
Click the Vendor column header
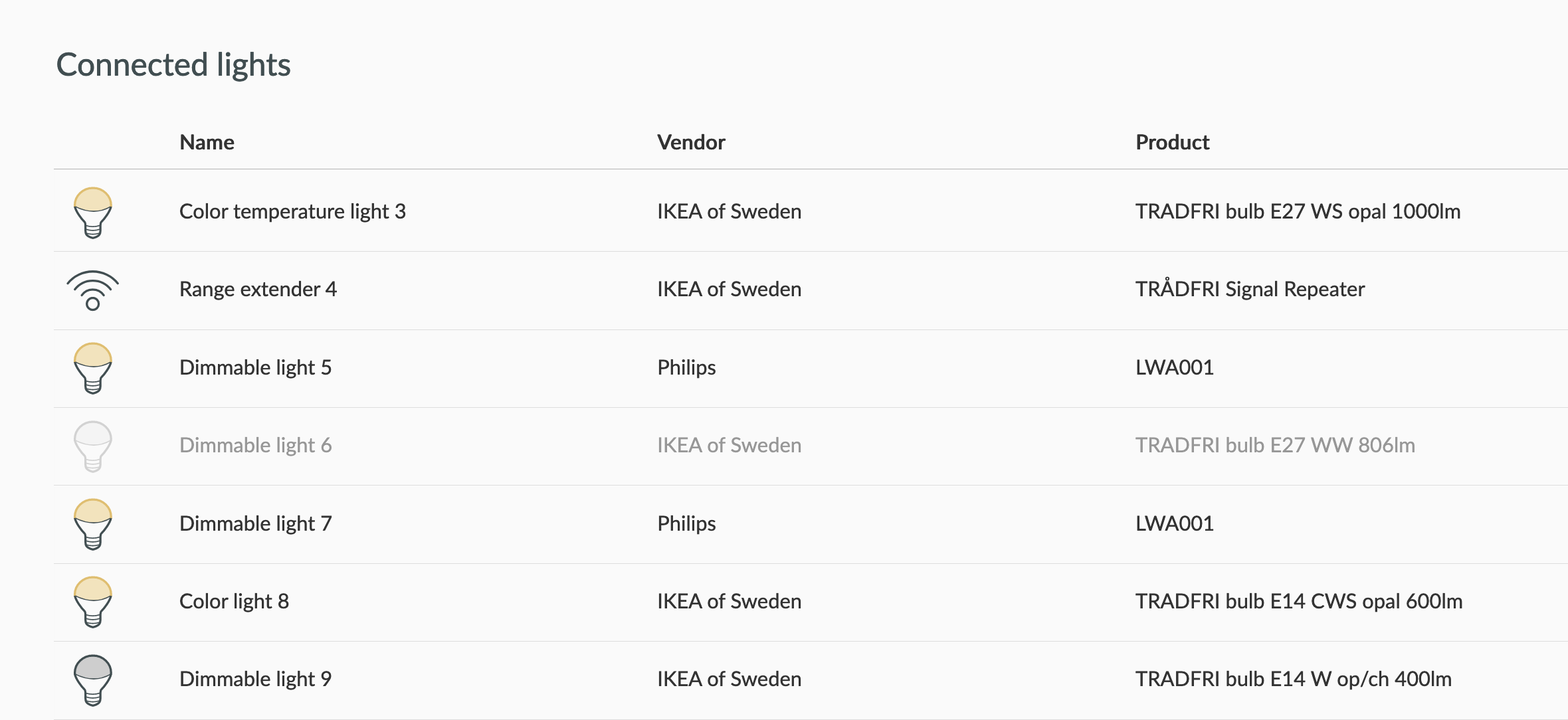coord(691,142)
